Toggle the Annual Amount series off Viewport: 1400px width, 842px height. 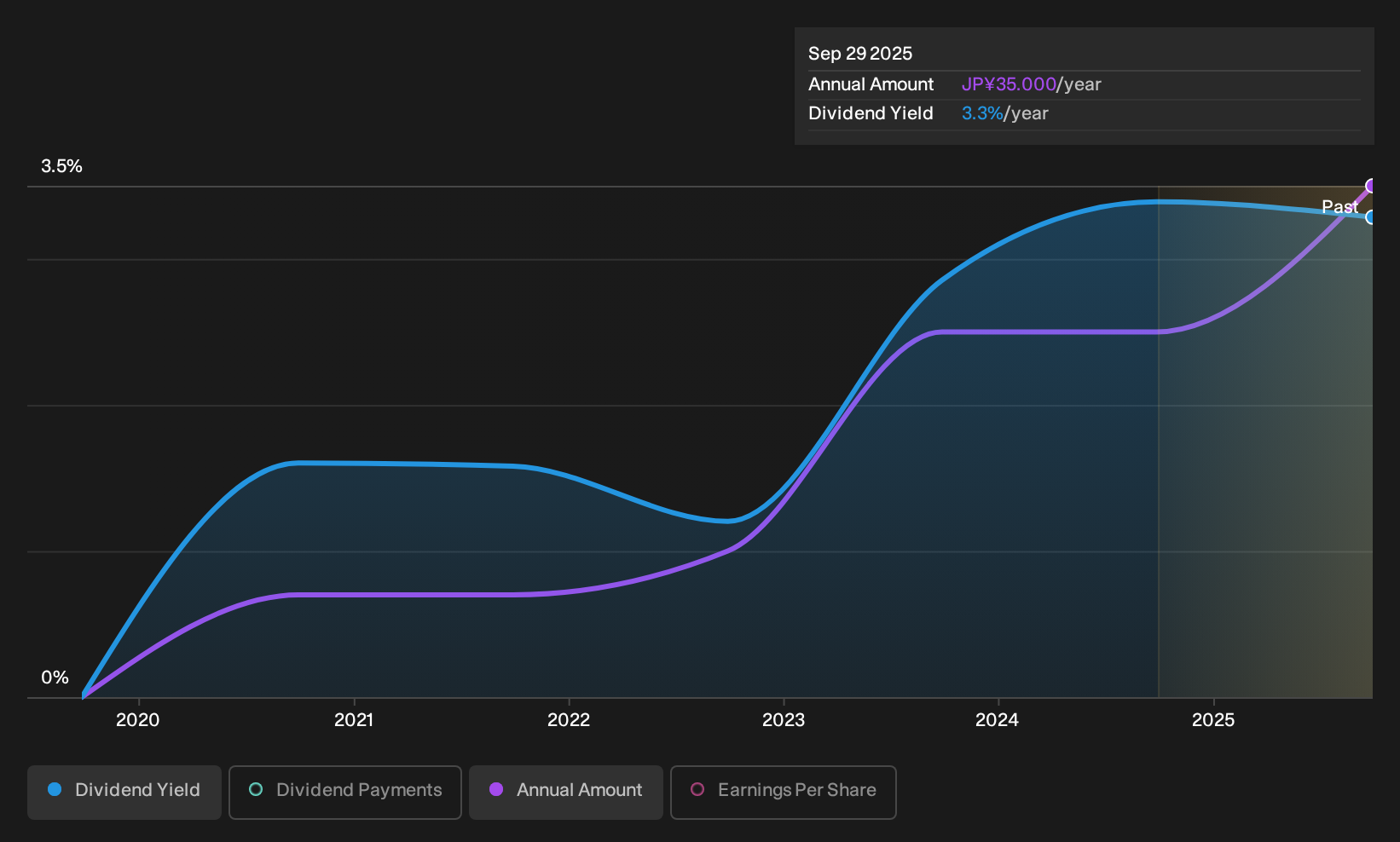point(566,793)
